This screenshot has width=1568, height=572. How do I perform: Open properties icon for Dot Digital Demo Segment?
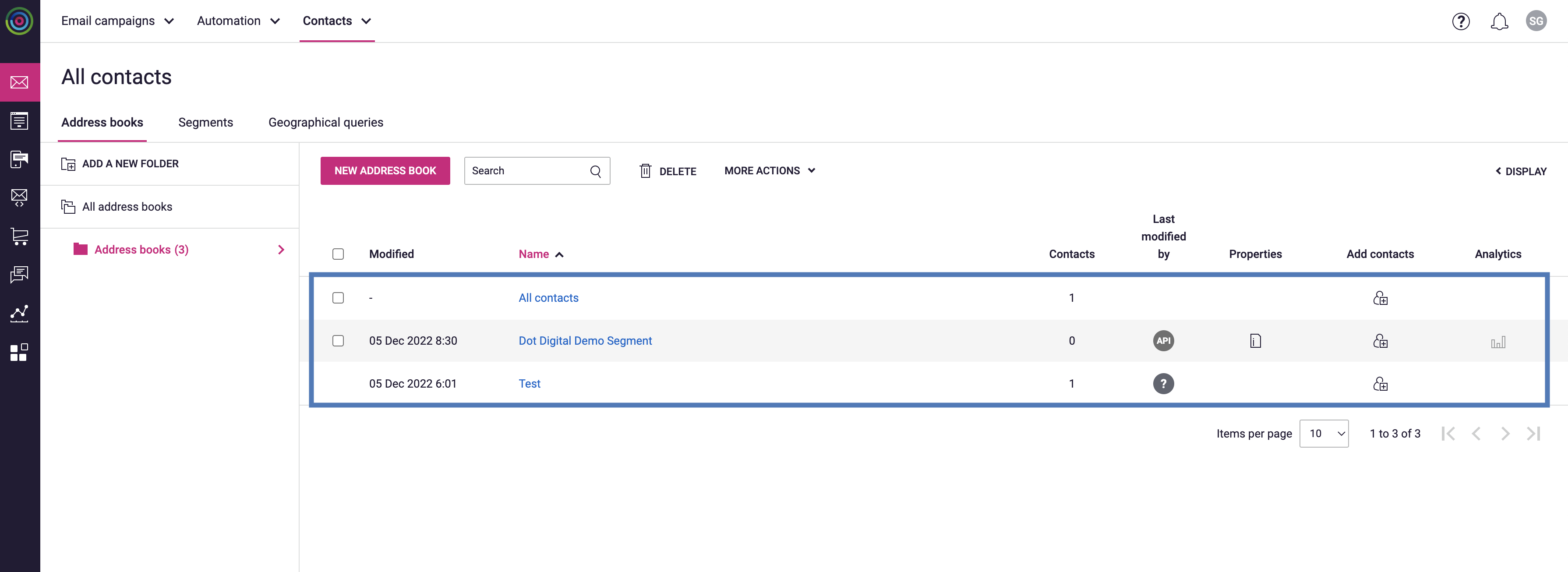pyautogui.click(x=1255, y=341)
